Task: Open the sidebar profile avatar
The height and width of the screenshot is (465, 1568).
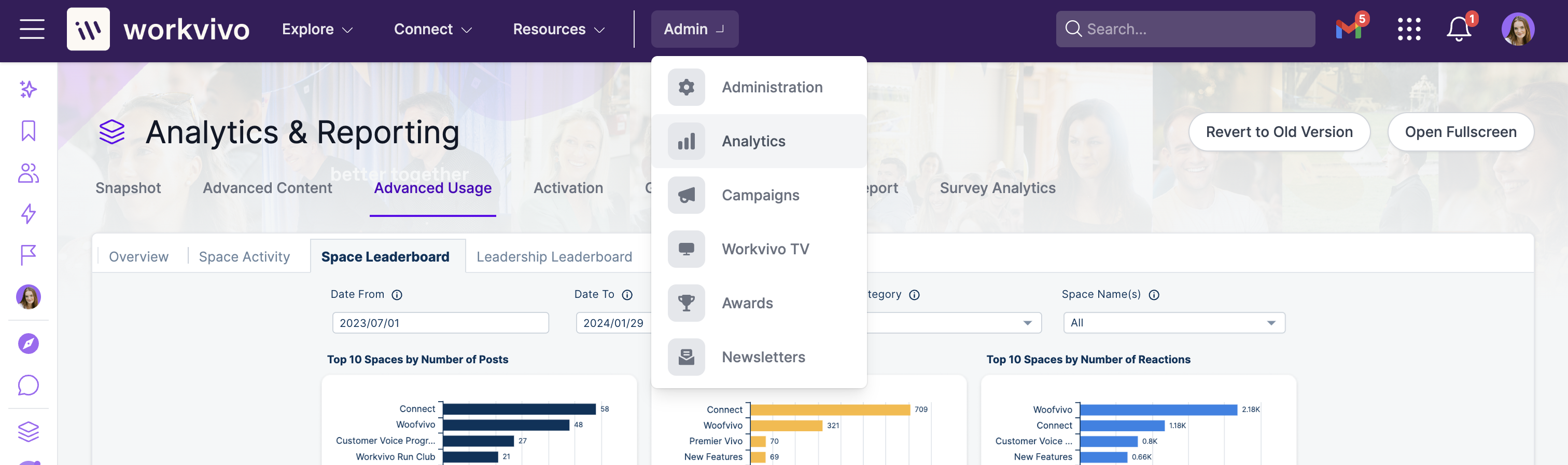Action: (x=29, y=297)
